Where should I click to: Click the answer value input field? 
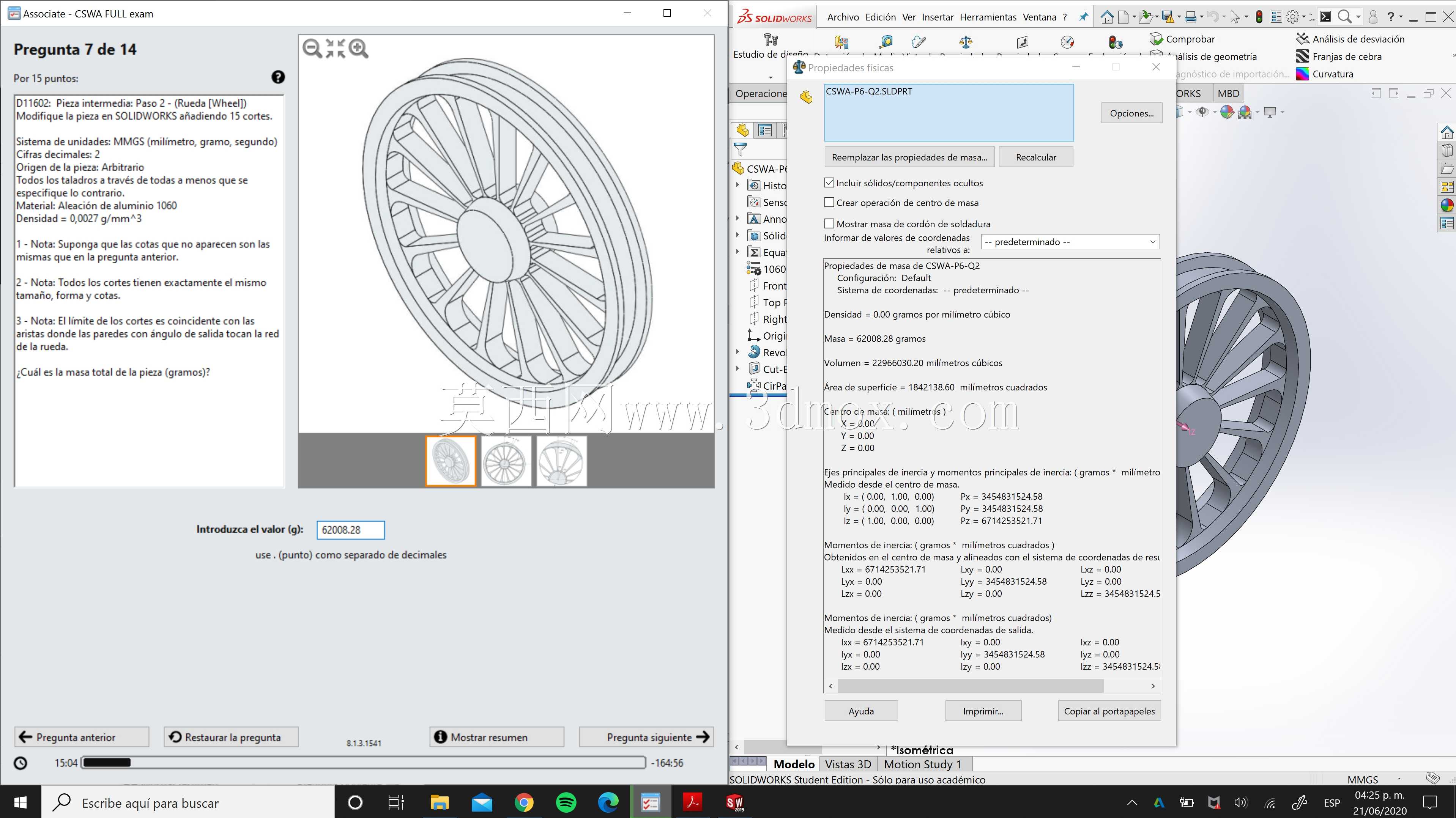coord(350,529)
